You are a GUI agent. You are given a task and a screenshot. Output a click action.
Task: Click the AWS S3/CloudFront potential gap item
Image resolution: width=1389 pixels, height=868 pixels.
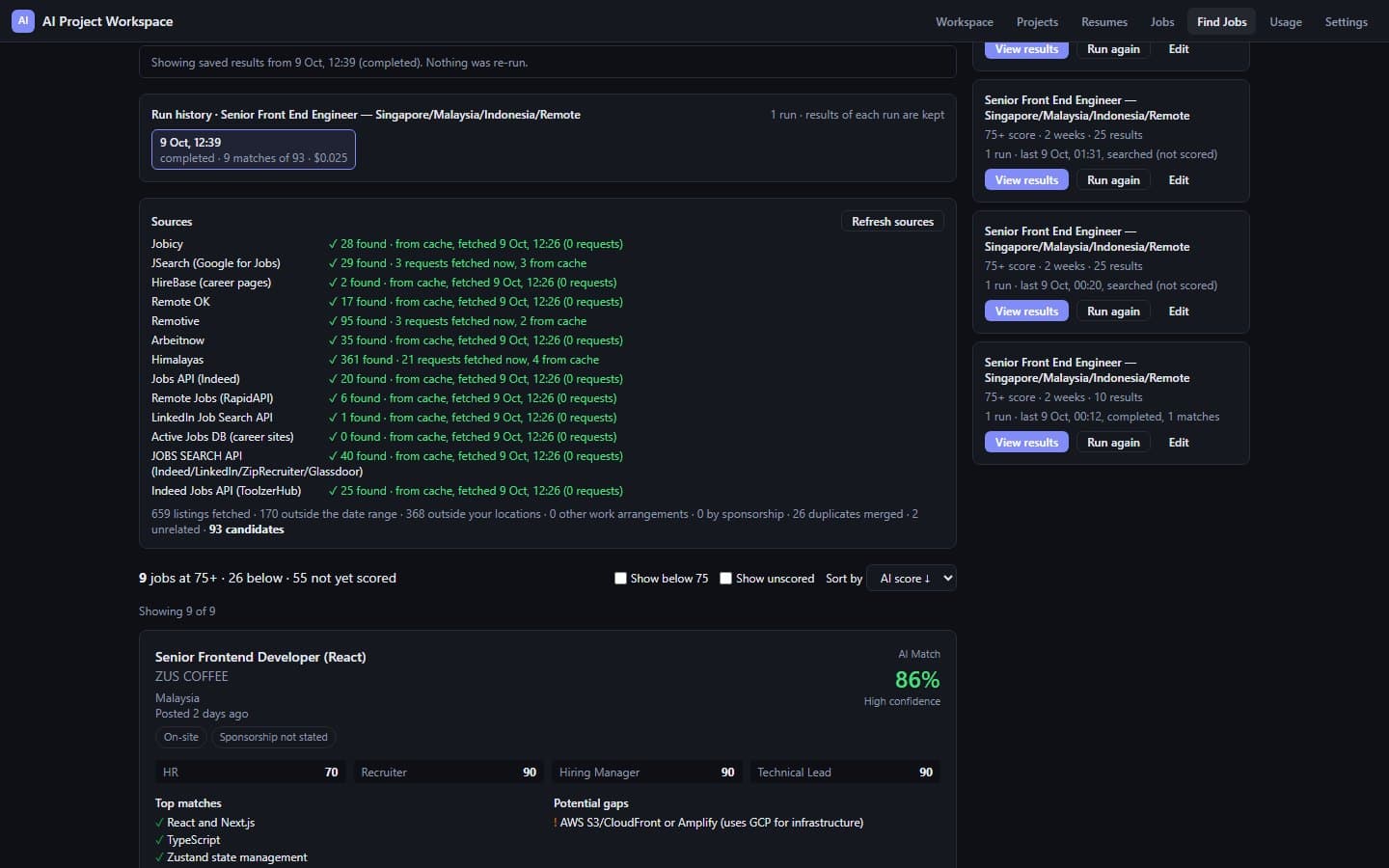[709, 823]
